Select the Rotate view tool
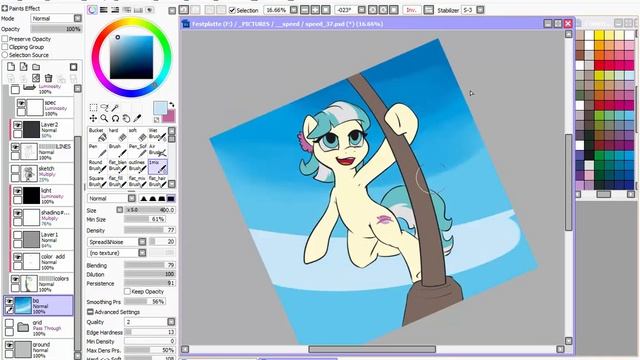This screenshot has height=360, width=640. tap(116, 118)
